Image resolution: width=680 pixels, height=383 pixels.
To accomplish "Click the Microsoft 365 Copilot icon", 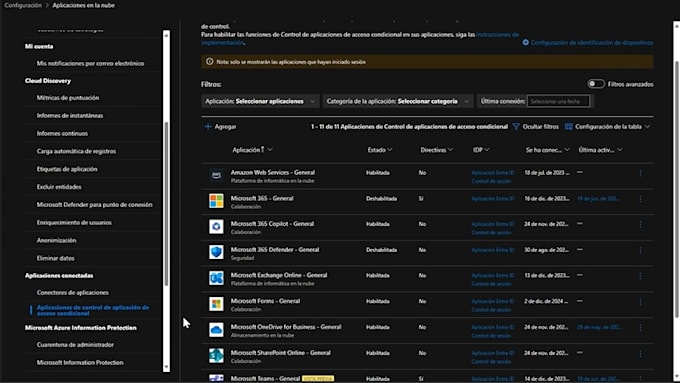I will [216, 226].
